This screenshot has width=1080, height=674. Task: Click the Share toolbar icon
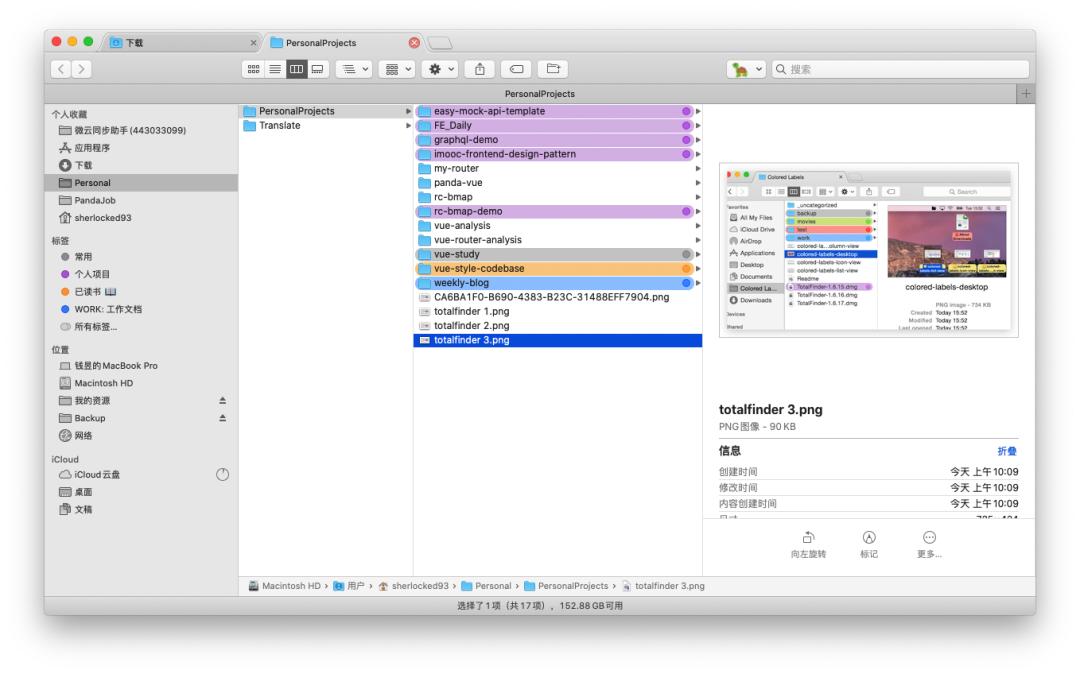479,70
